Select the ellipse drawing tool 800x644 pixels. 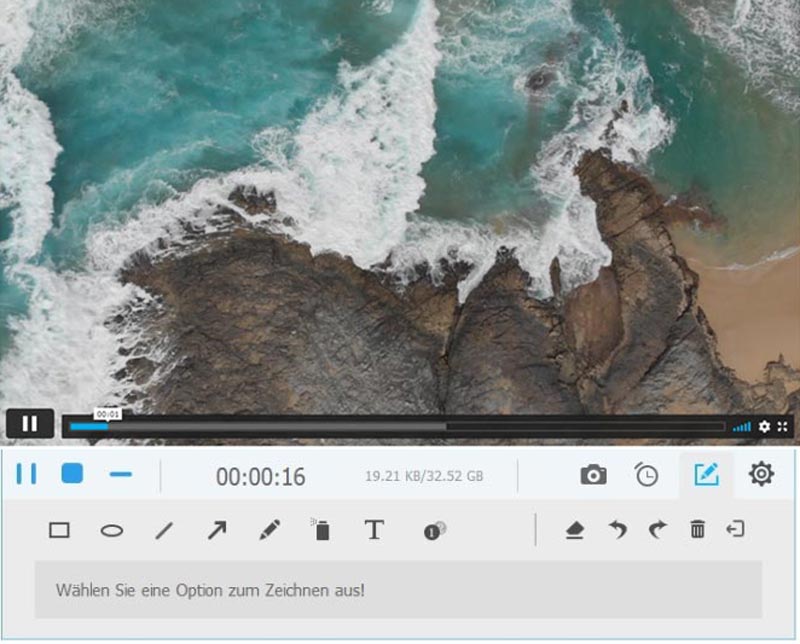(x=112, y=530)
